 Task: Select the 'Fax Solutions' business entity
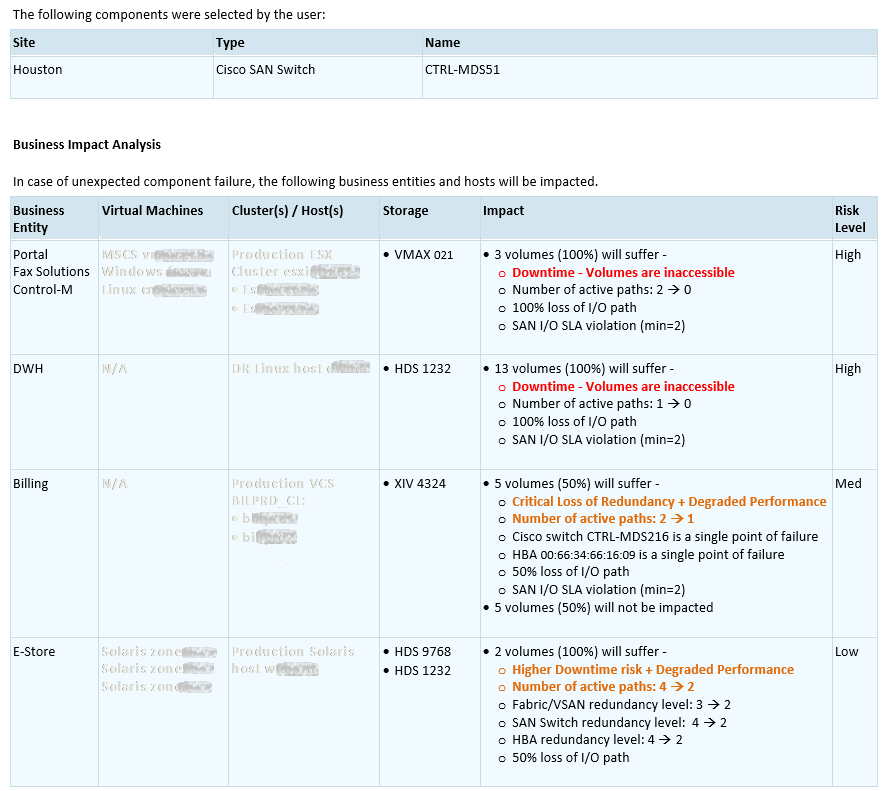51,271
